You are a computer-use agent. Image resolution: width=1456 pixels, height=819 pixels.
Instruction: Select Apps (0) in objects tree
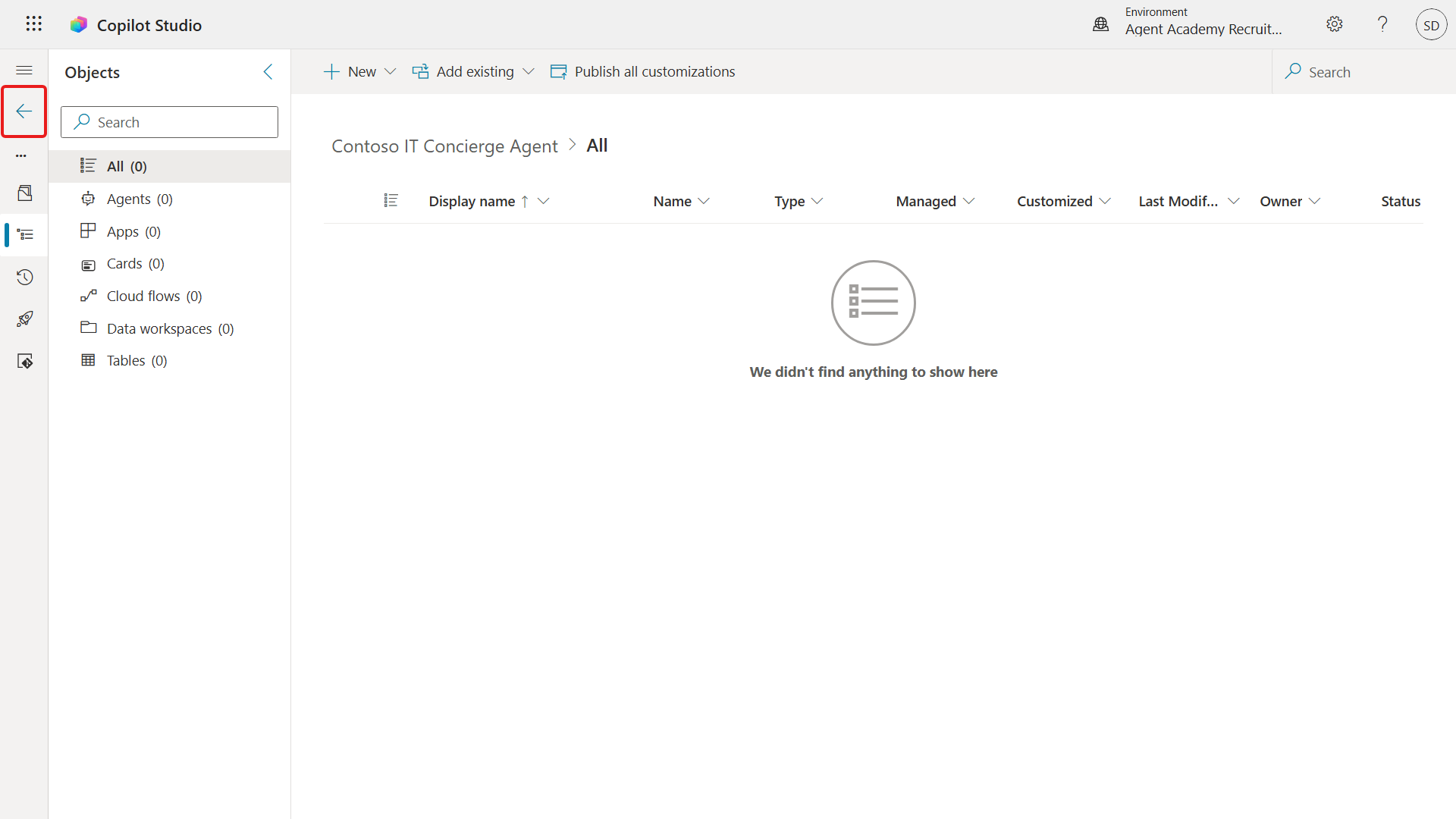pyautogui.click(x=170, y=231)
